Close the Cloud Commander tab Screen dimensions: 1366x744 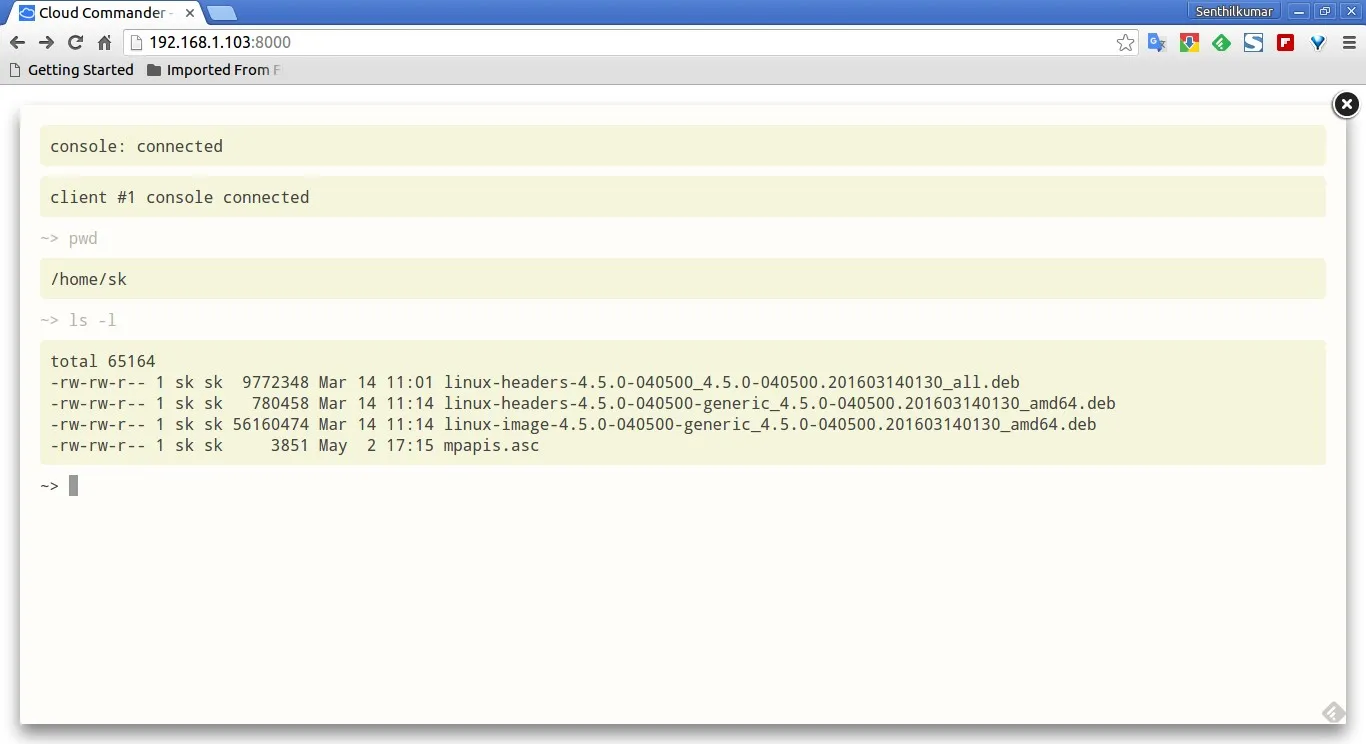[190, 13]
